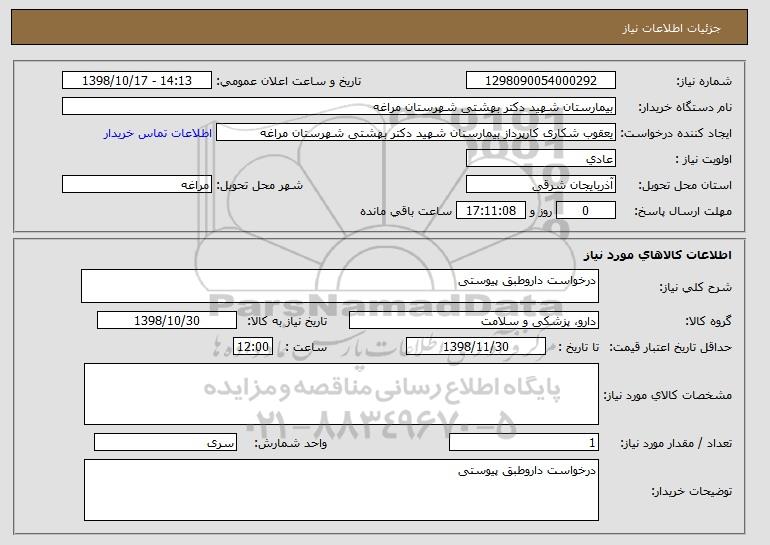This screenshot has height=545, width=770.
Task: Click the label توضیحات خریدار
Action: coord(691,491)
